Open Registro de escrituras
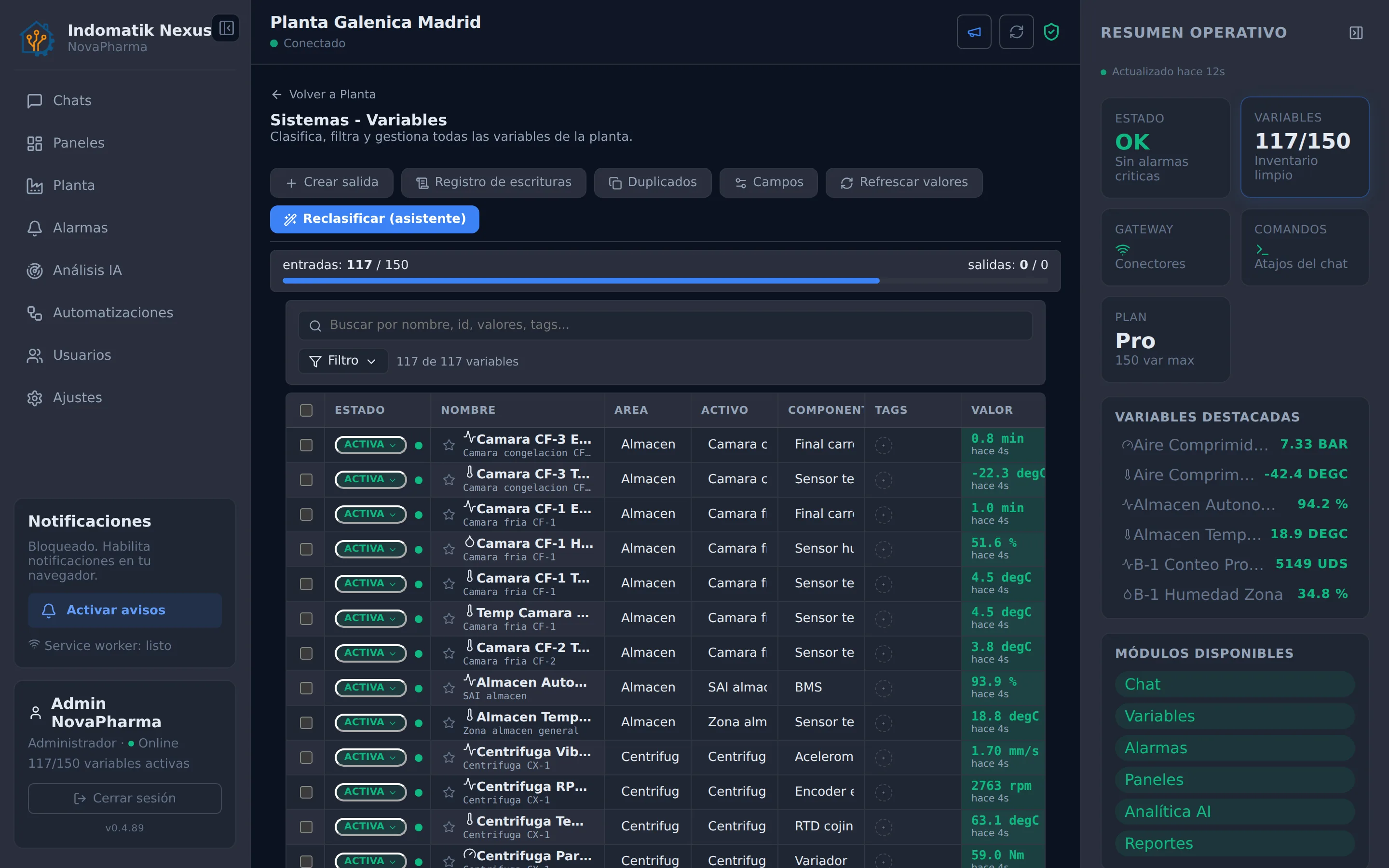This screenshot has height=868, width=1389. (x=493, y=183)
